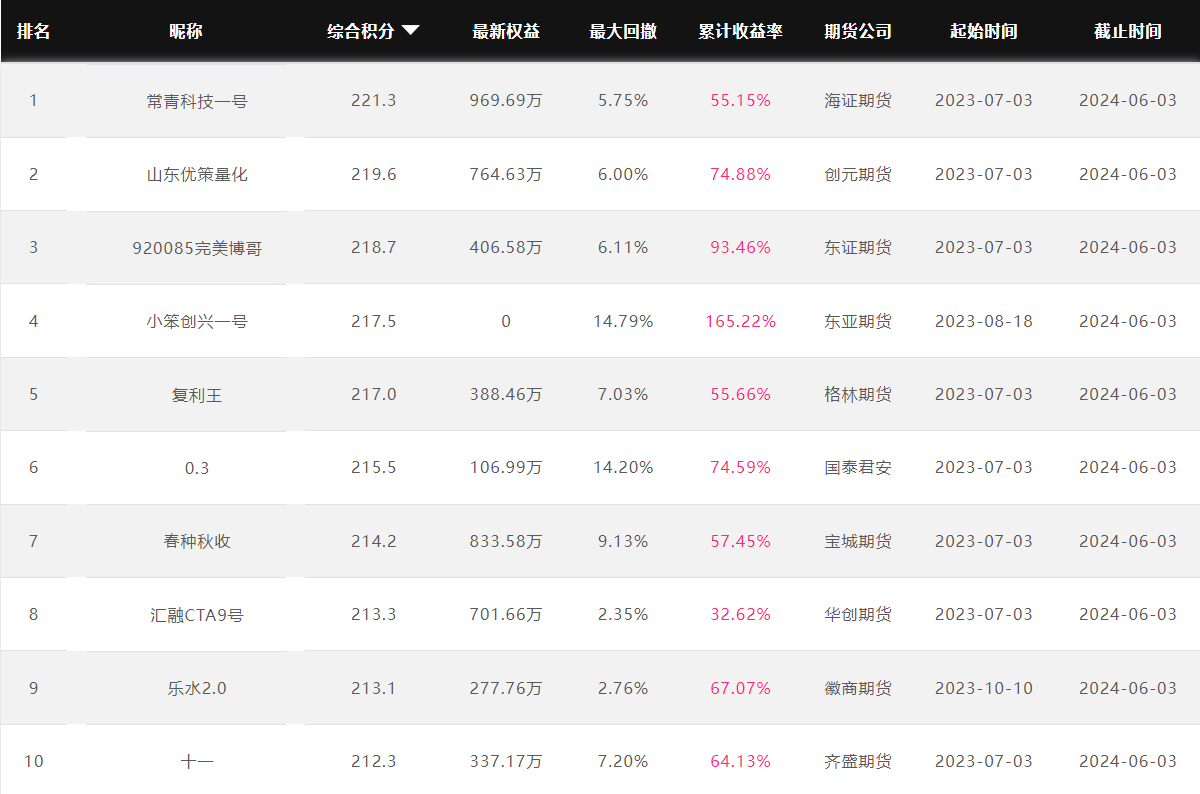Click return rate 74.88%

click(x=741, y=174)
